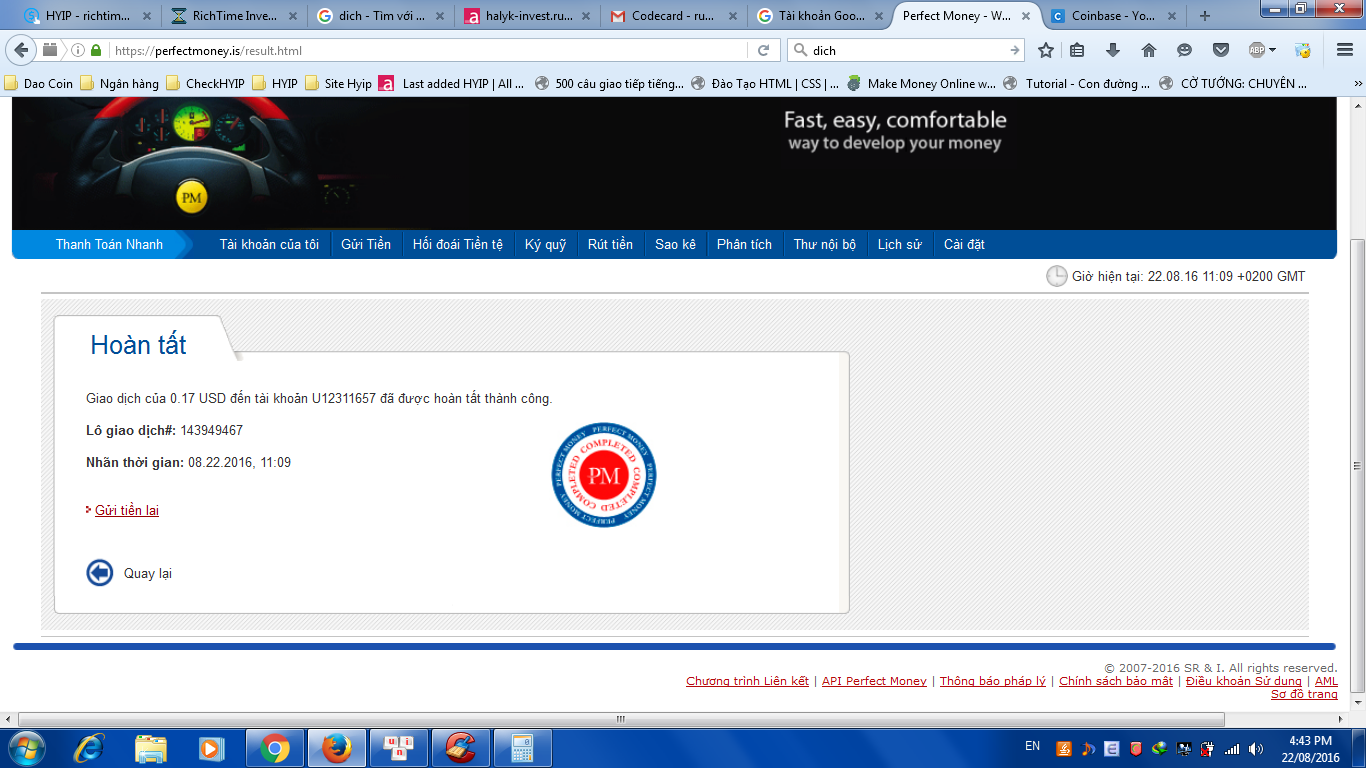Open the Windows Start menu
This screenshot has height=768, width=1366.
27,748
